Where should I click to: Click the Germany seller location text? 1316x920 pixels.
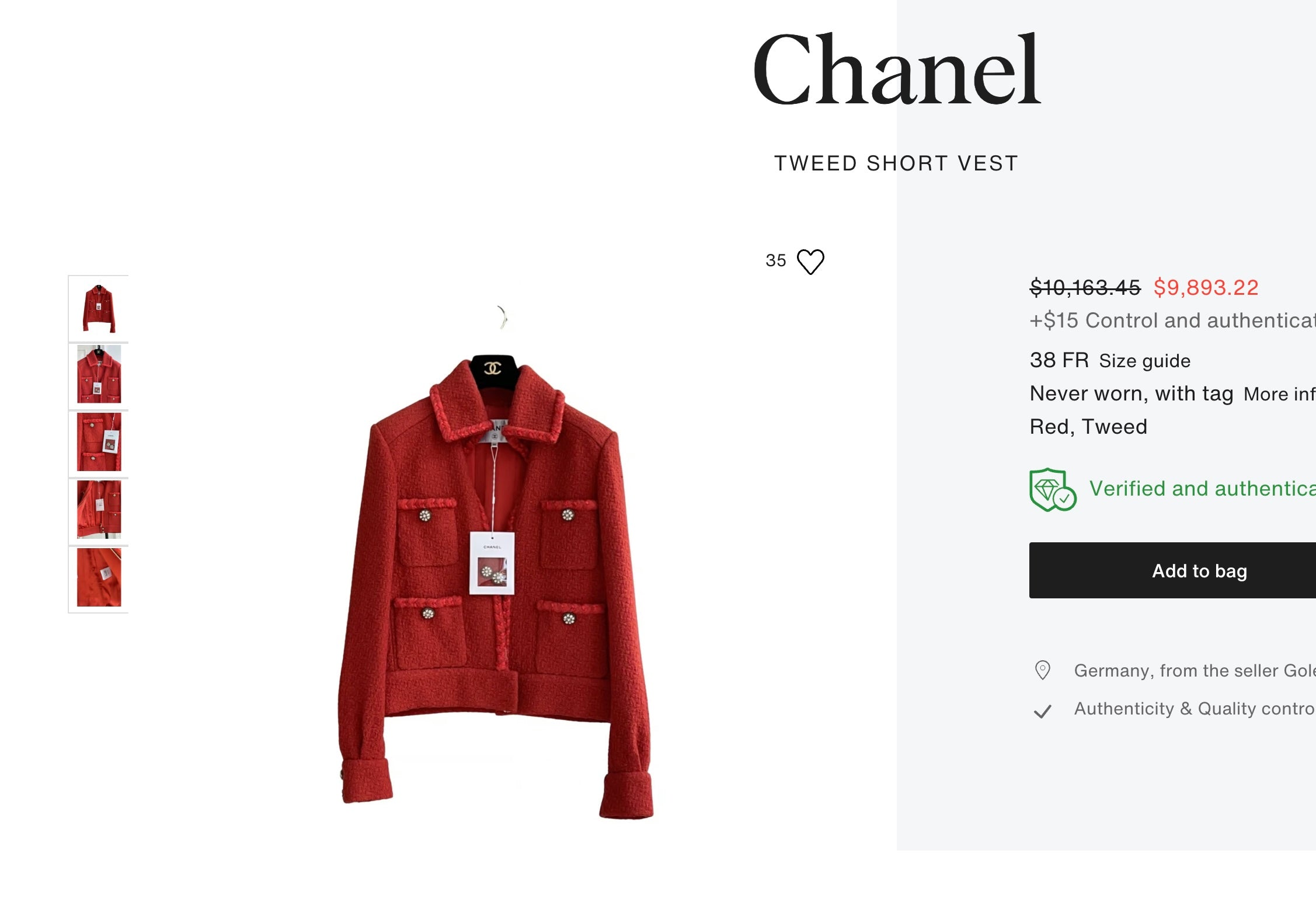[x=1195, y=670]
